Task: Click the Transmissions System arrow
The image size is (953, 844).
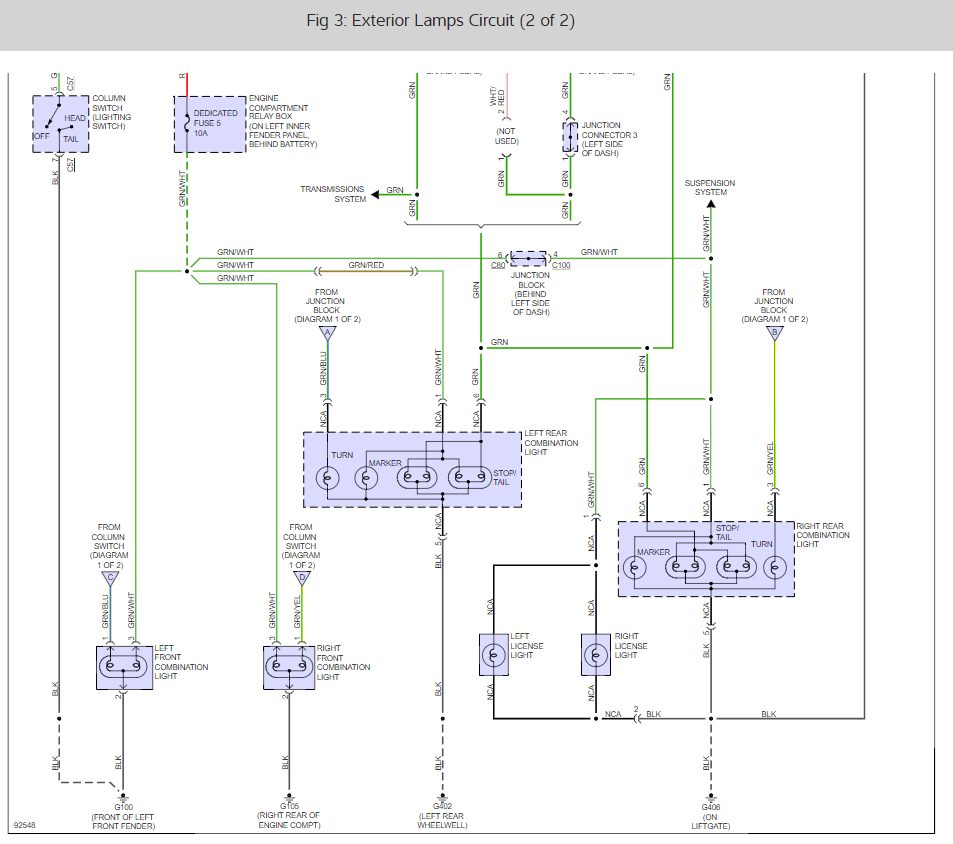Action: click(376, 194)
